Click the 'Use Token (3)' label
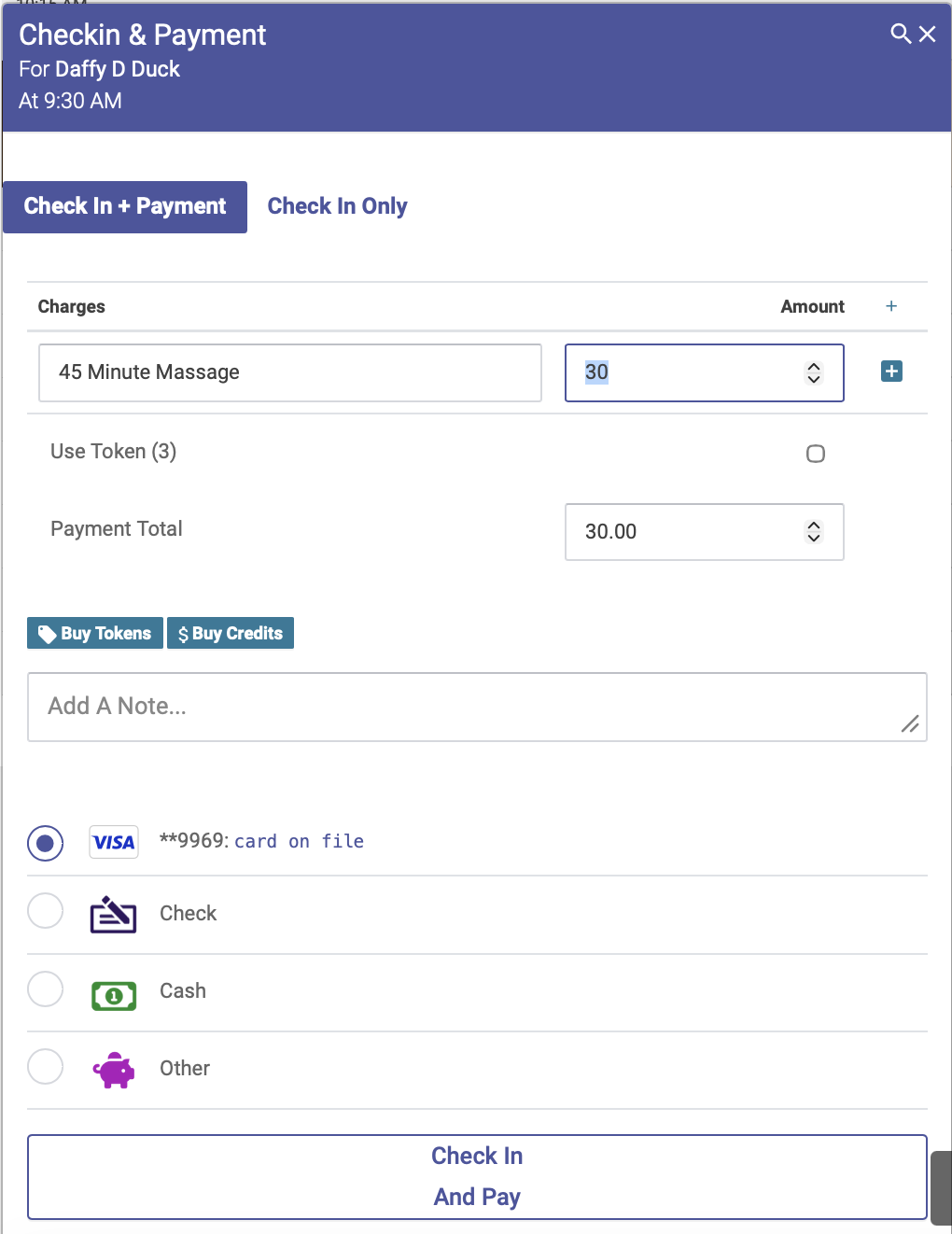Image resolution: width=952 pixels, height=1234 pixels. [x=113, y=452]
